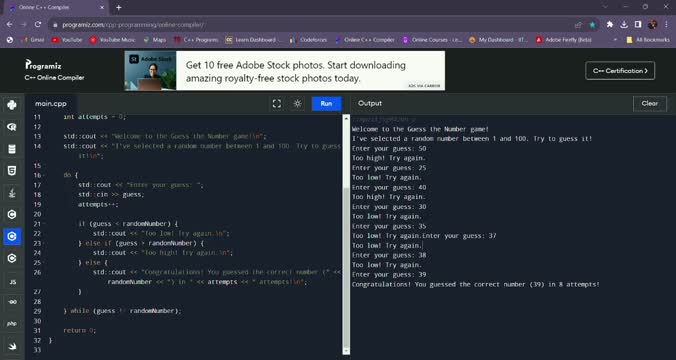
Task: Switch to the Java compiler icon
Action: (x=12, y=193)
